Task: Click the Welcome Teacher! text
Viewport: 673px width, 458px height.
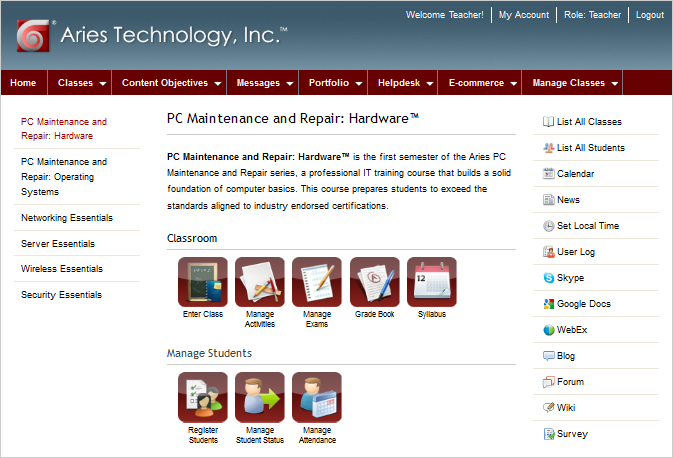Action: [445, 15]
